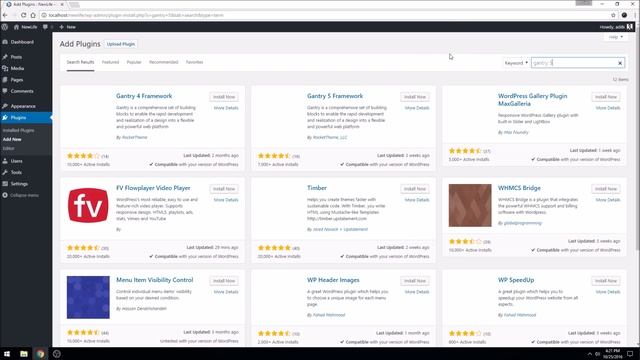Screen dimensions: 640x360
Task: Open the WP Header Images title link
Action: [x=333, y=280]
